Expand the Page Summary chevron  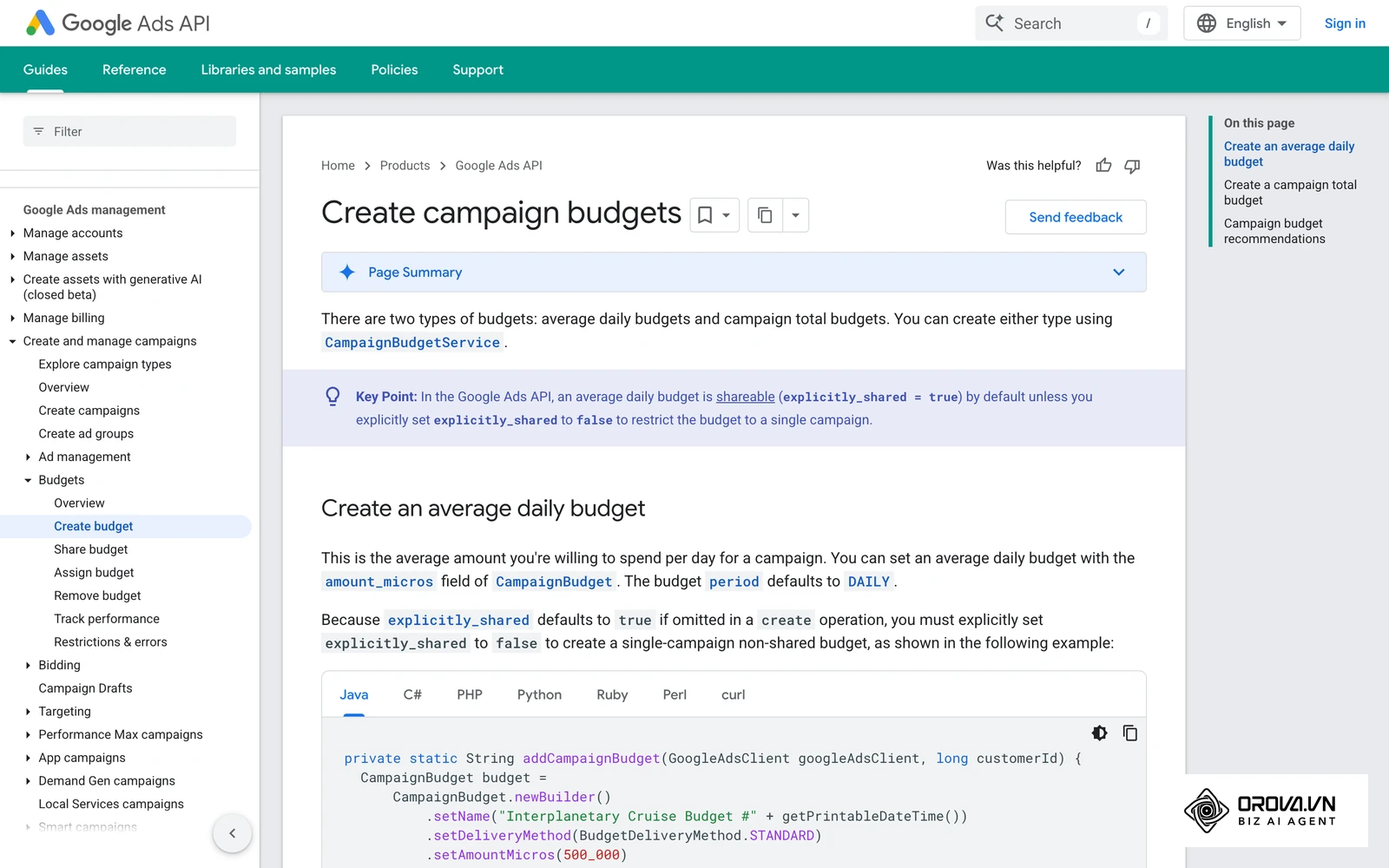coord(1119,273)
